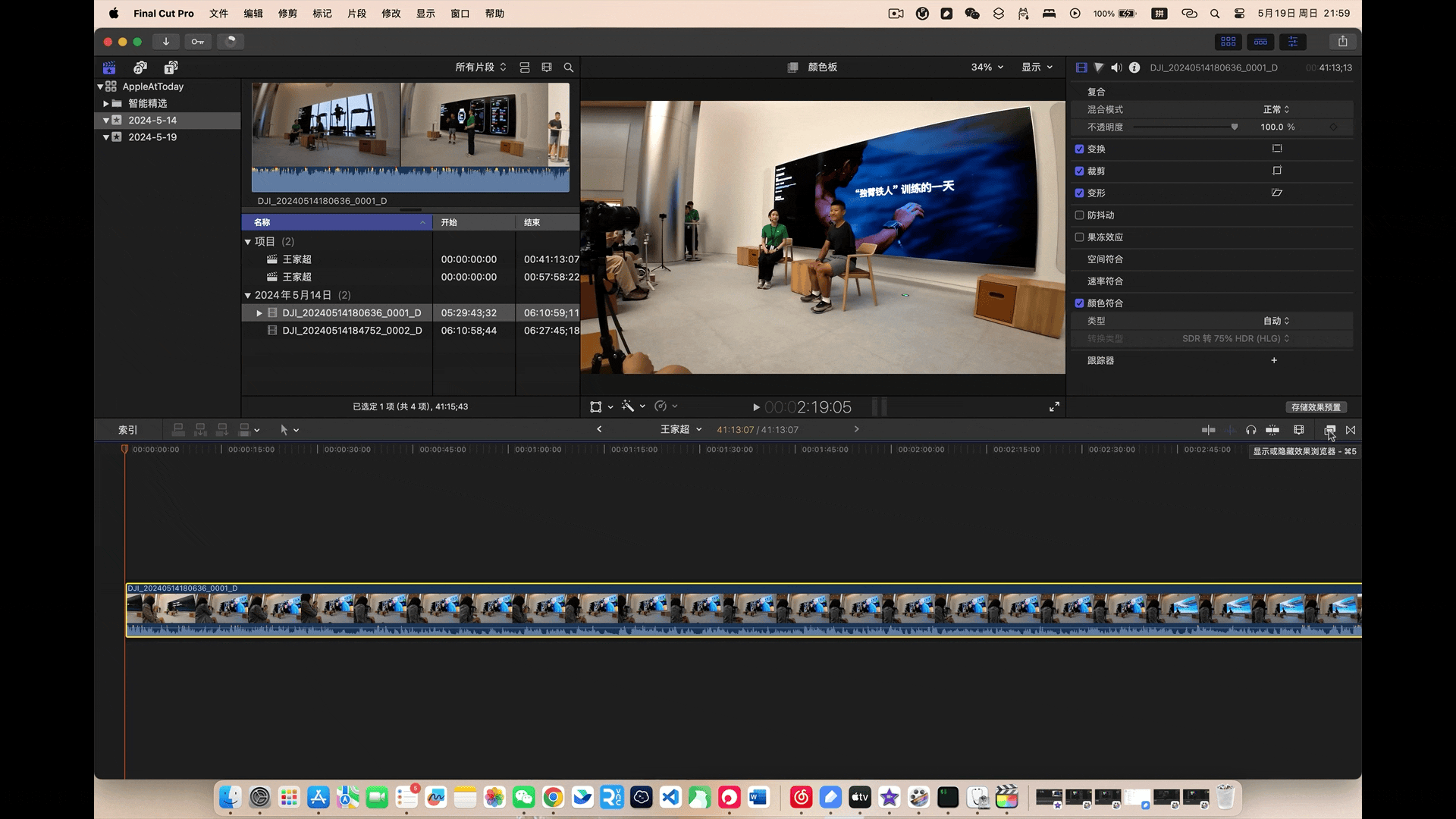1456x819 pixels.
Task: Open the audio inspector speaker icon
Action: [x=1116, y=67]
